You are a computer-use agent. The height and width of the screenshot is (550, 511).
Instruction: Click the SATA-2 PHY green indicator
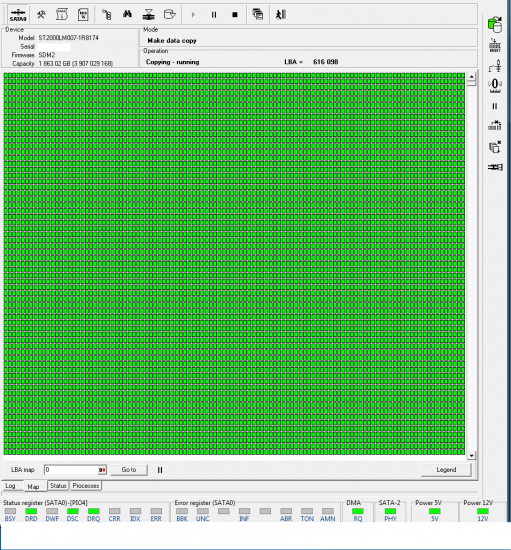(390, 511)
